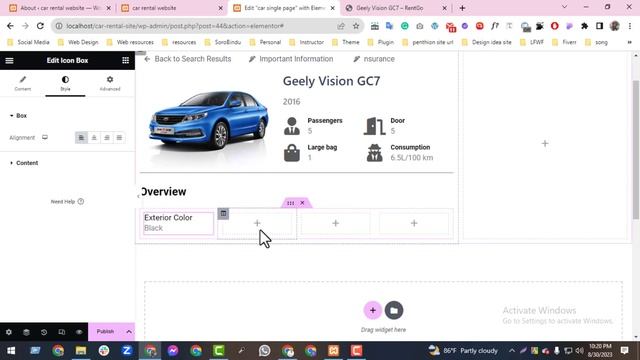Viewport: 640px width, 360px height.
Task: Open the template library folder button
Action: [394, 311]
